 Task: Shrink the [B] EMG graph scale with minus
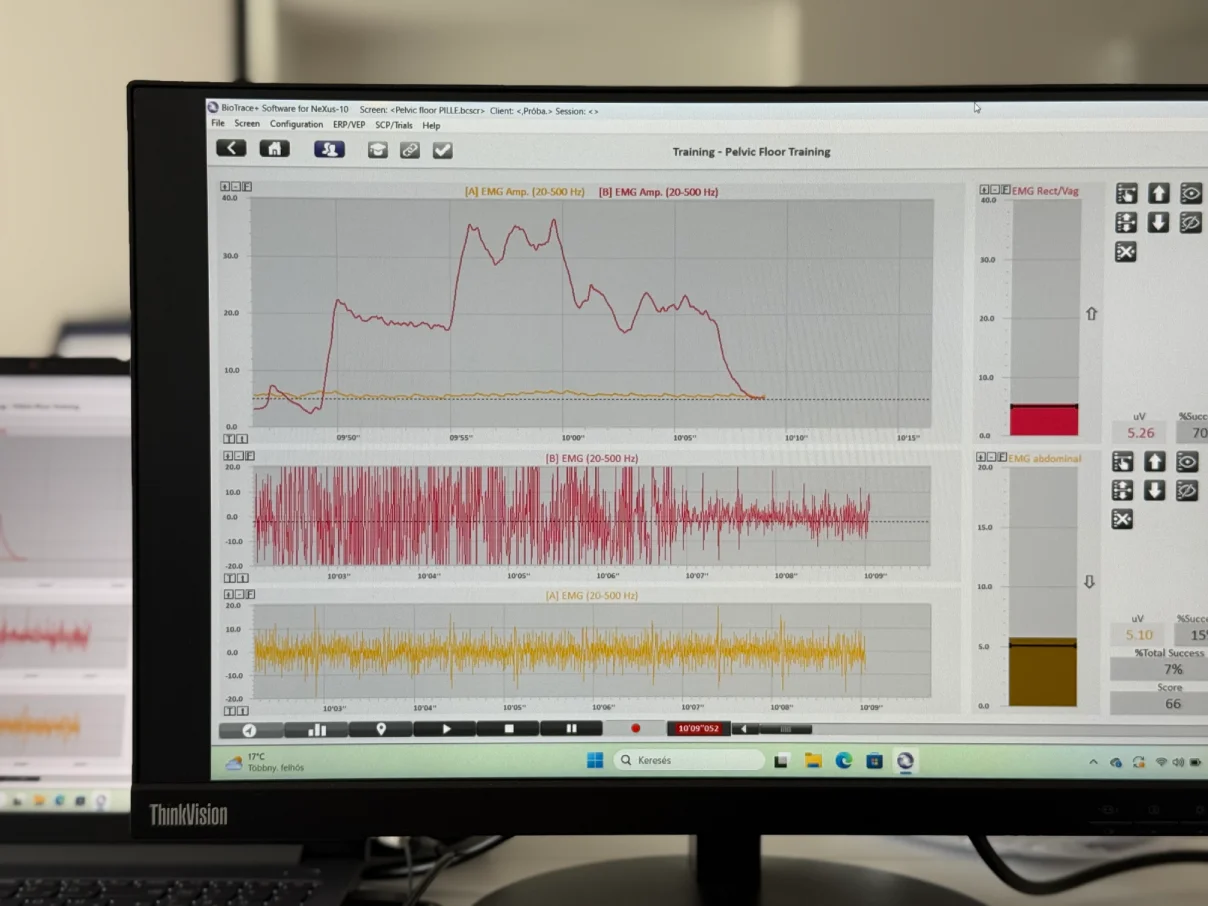click(x=237, y=455)
